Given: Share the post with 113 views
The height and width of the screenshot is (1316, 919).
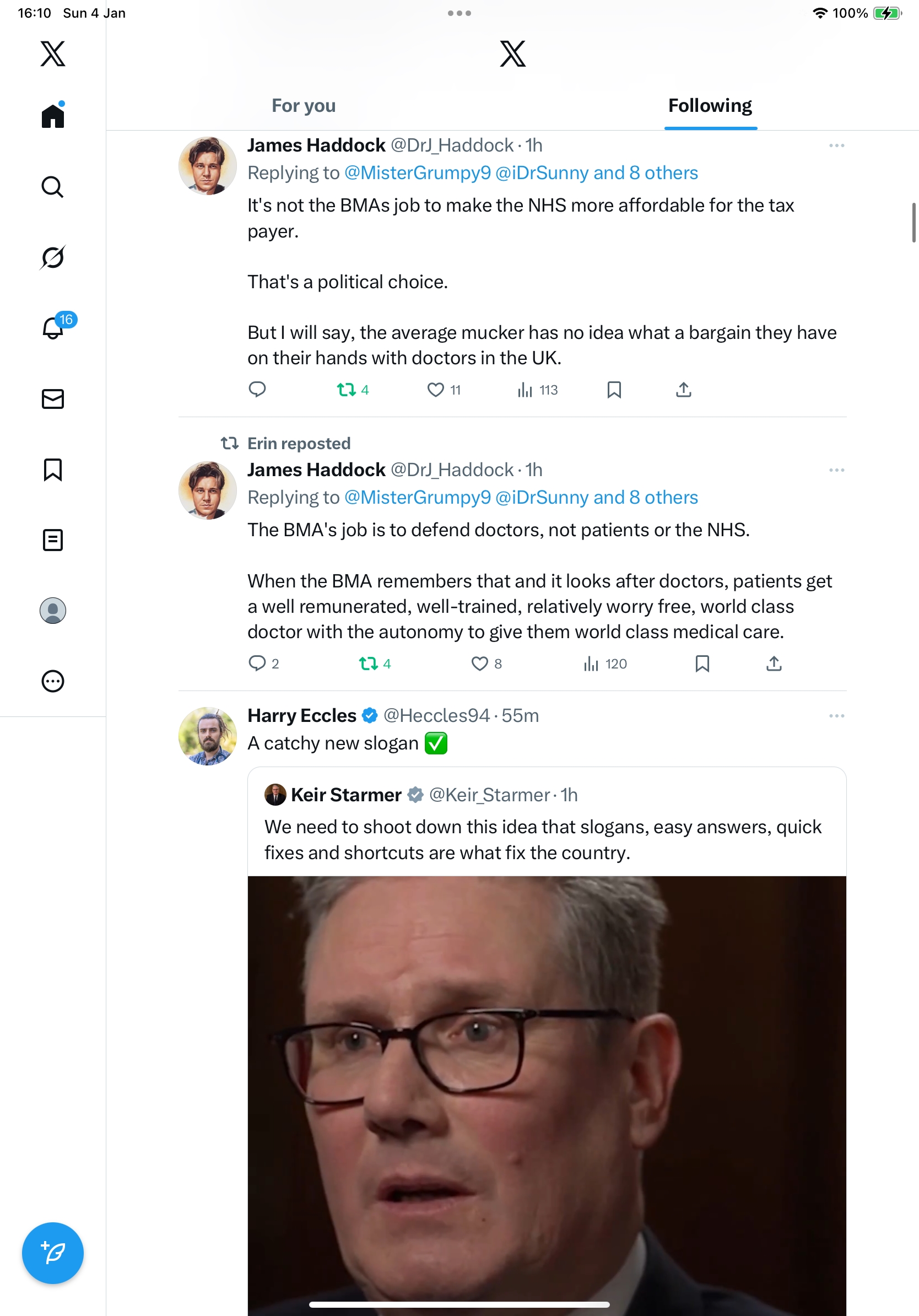Looking at the screenshot, I should point(684,390).
